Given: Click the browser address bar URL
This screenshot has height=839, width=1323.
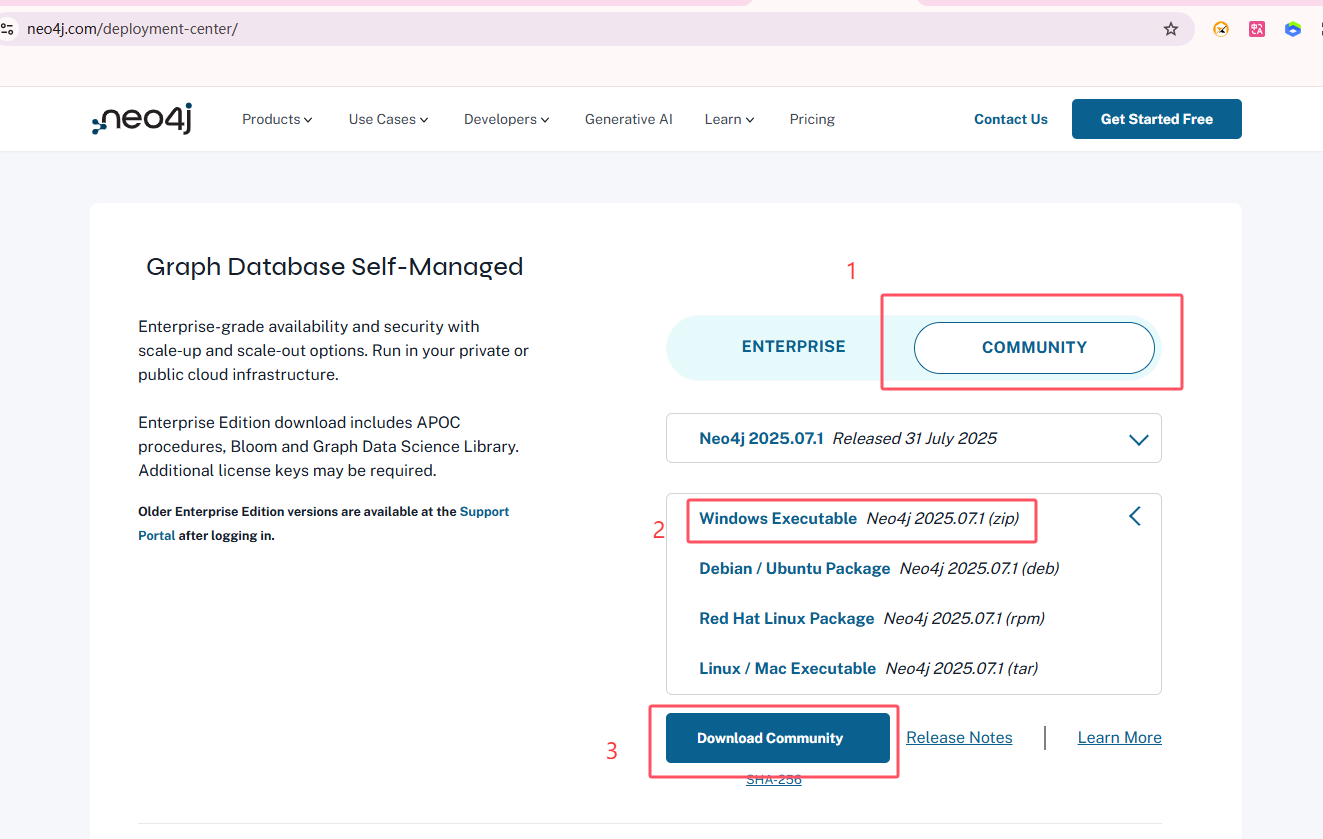Looking at the screenshot, I should pyautogui.click(x=132, y=29).
